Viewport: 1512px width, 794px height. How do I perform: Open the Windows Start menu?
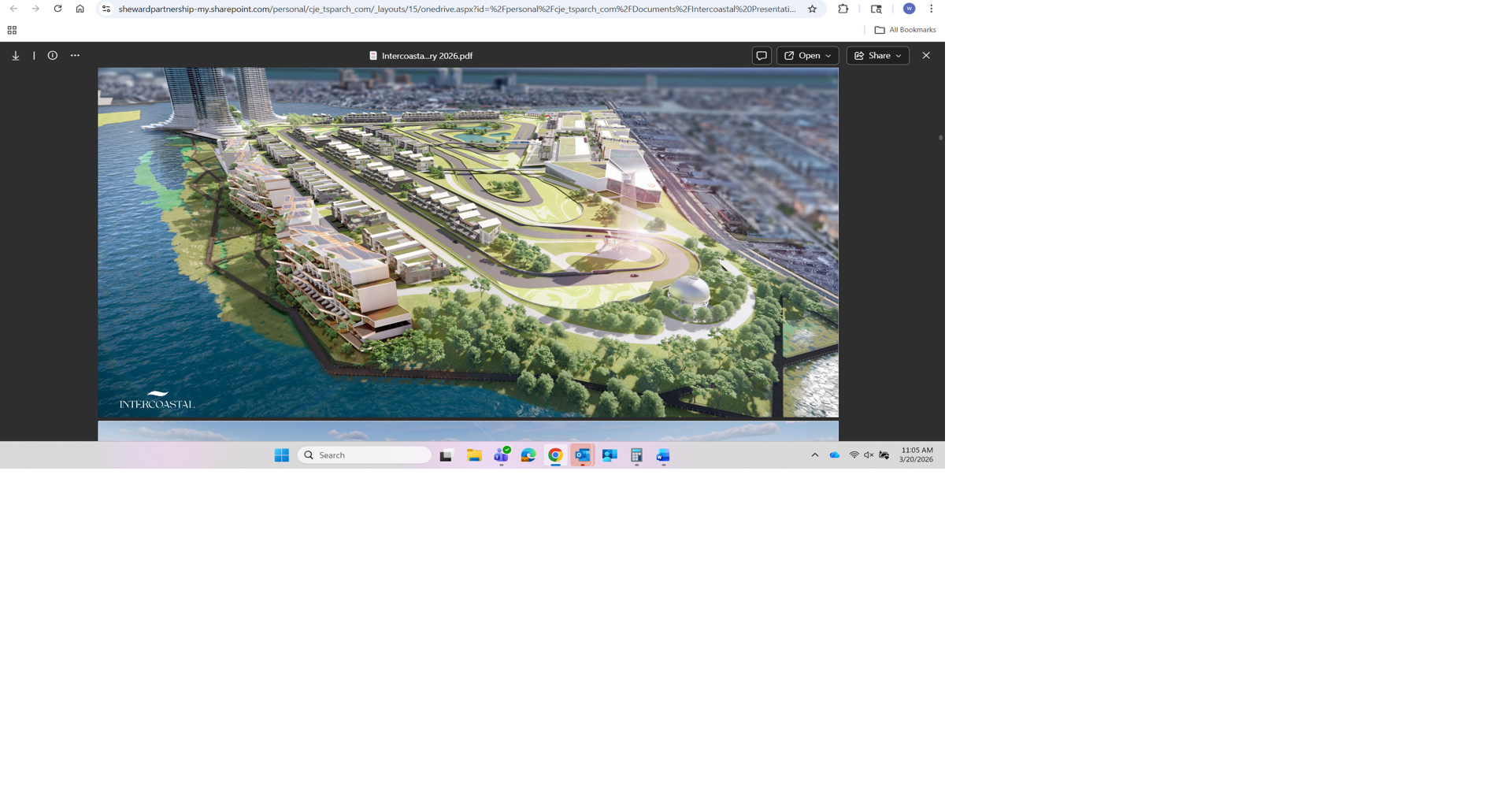pyautogui.click(x=281, y=455)
